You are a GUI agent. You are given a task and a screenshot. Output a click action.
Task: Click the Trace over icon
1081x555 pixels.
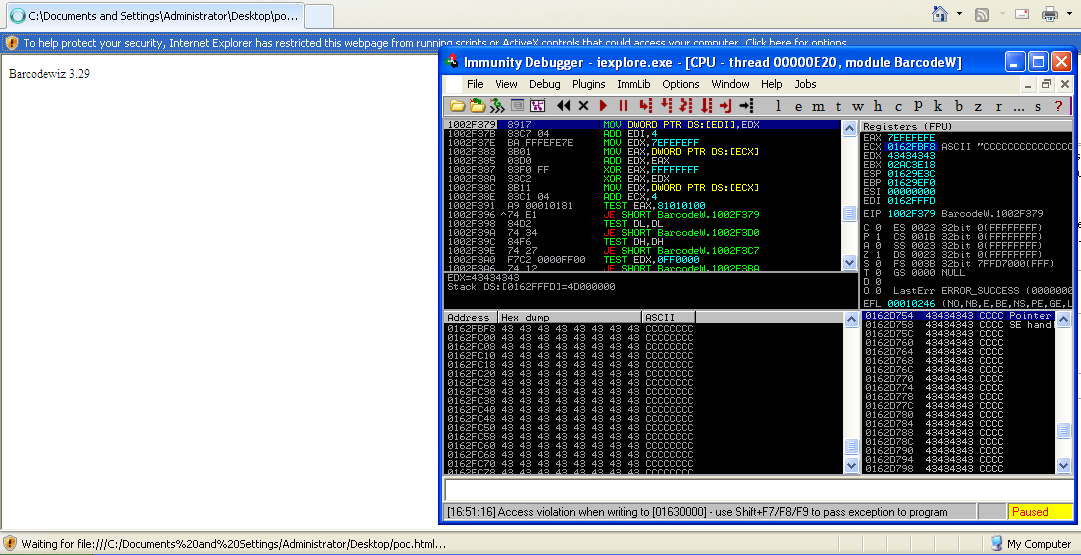706,105
